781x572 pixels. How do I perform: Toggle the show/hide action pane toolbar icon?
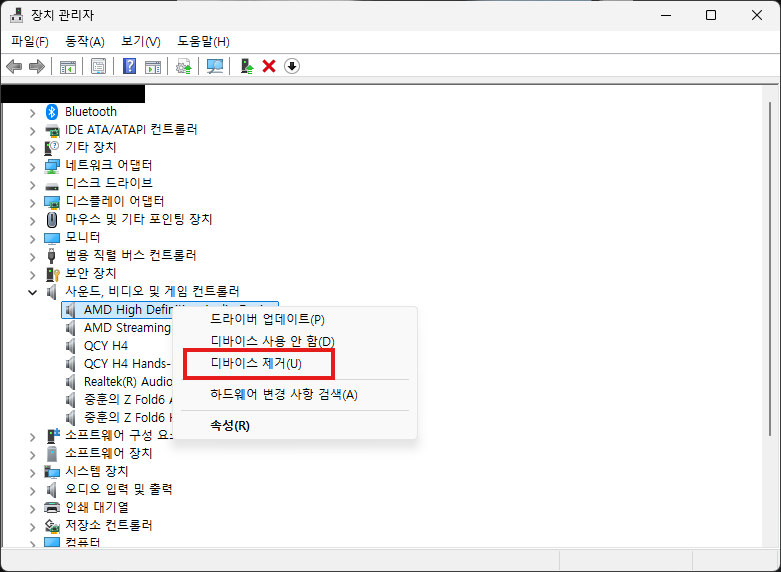(x=153, y=66)
